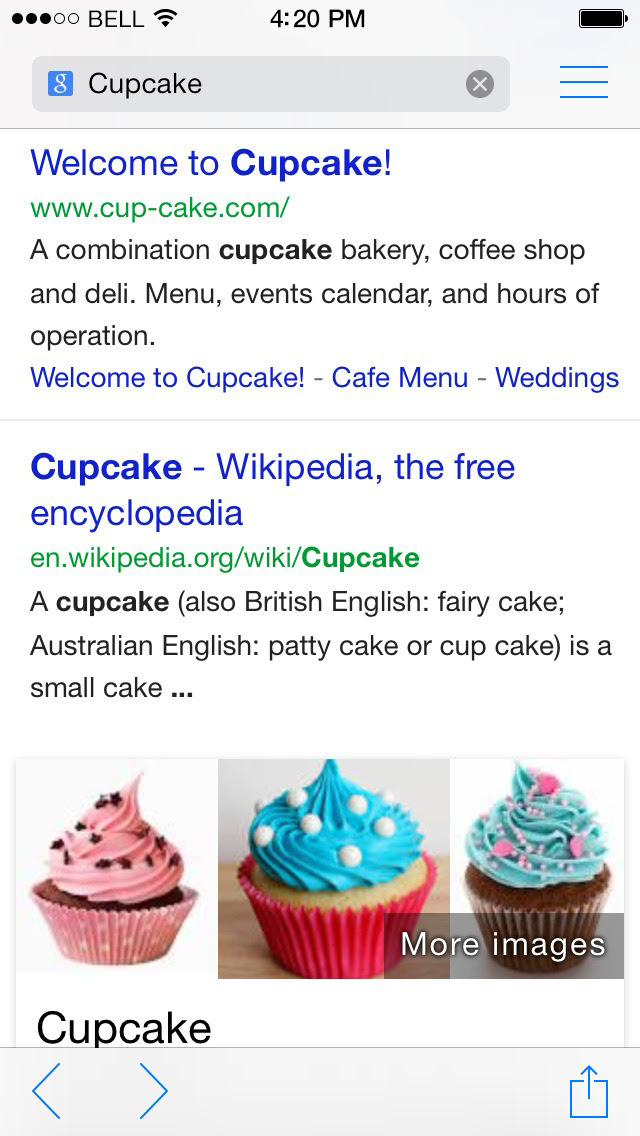Tap the battery indicator in status bar
640x1136 pixels.
pyautogui.click(x=602, y=19)
